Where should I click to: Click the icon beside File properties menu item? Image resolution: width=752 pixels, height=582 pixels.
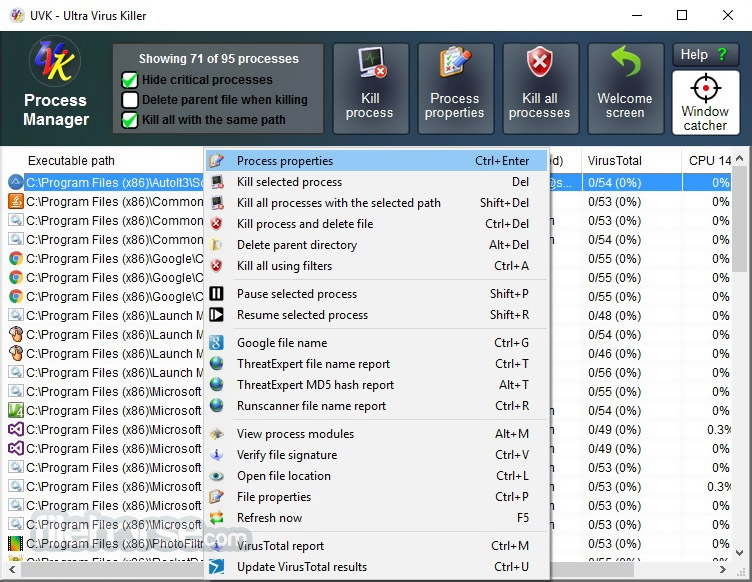(x=217, y=497)
